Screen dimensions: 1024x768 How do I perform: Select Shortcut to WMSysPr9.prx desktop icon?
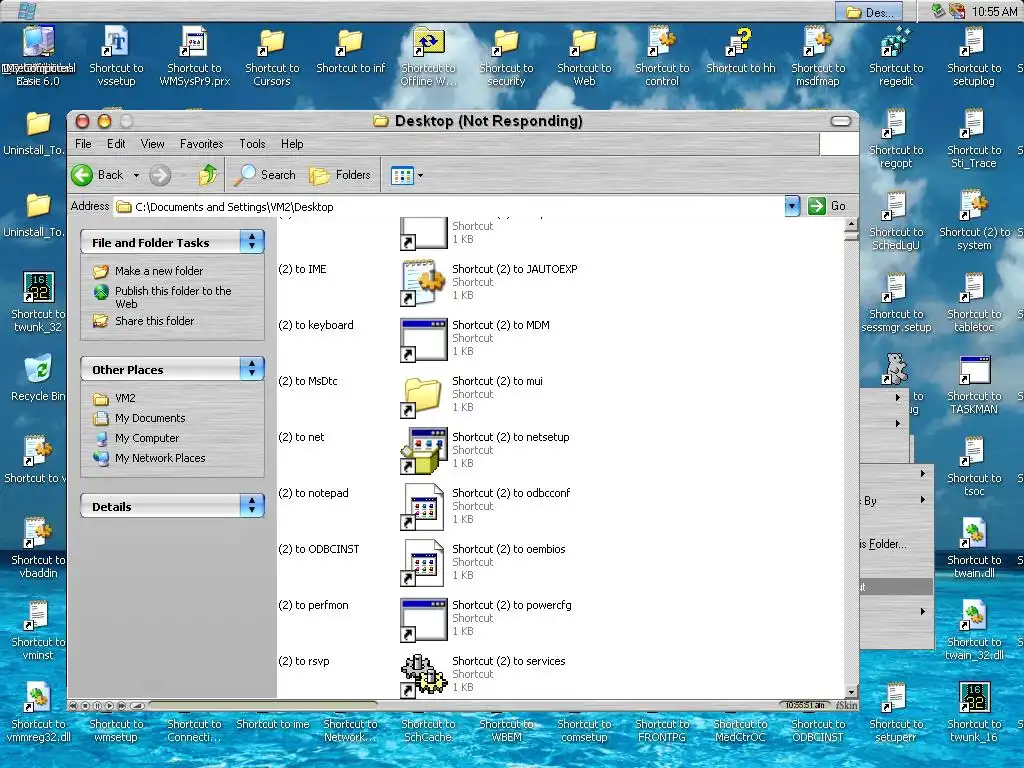point(195,57)
